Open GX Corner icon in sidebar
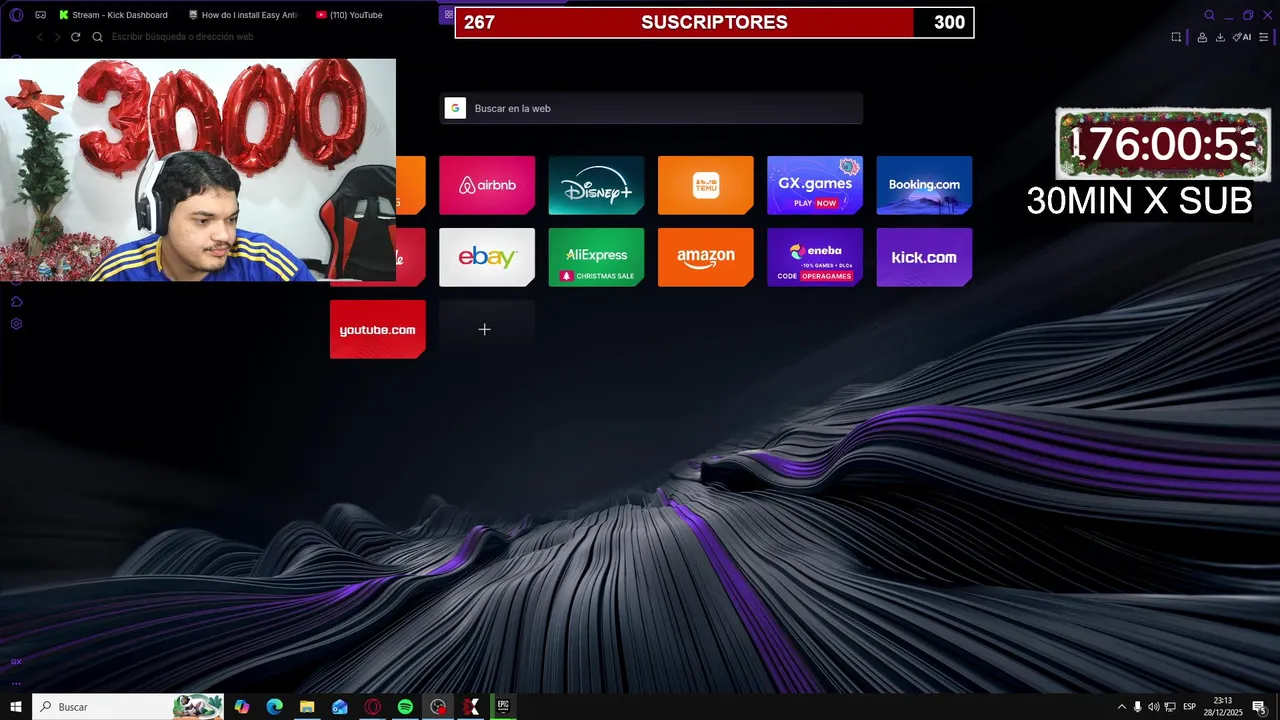1280x720 pixels. (x=16, y=661)
